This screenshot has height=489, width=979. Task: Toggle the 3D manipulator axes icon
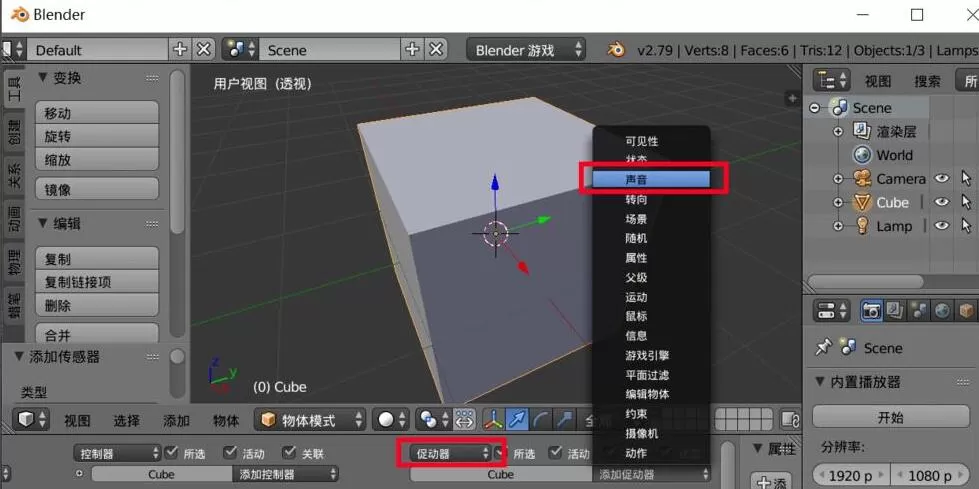(493, 420)
